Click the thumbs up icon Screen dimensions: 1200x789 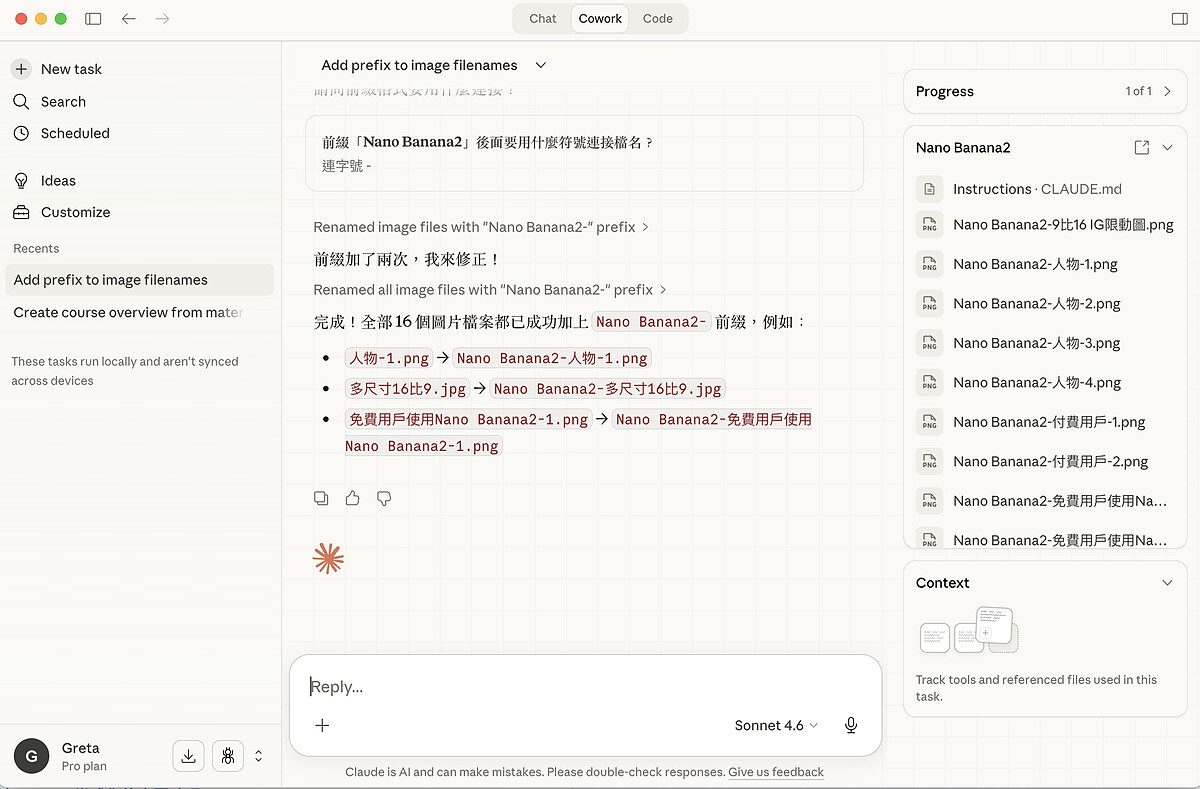tap(352, 498)
